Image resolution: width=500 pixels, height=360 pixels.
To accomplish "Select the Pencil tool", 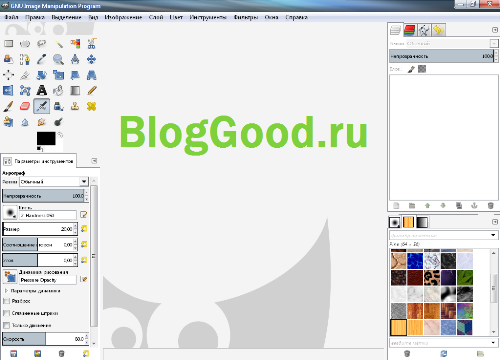I will 92,90.
